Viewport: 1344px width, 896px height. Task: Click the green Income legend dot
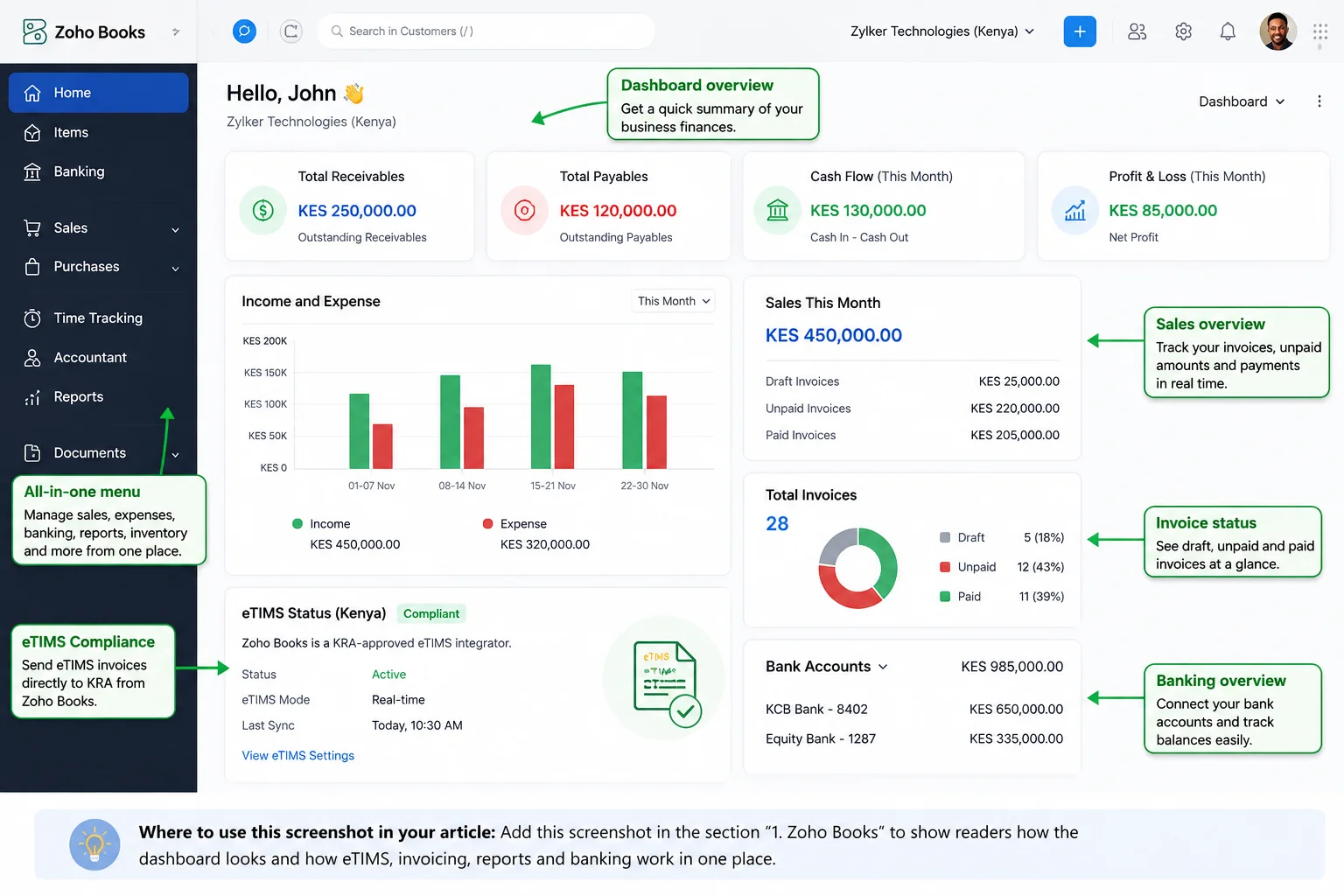click(297, 524)
